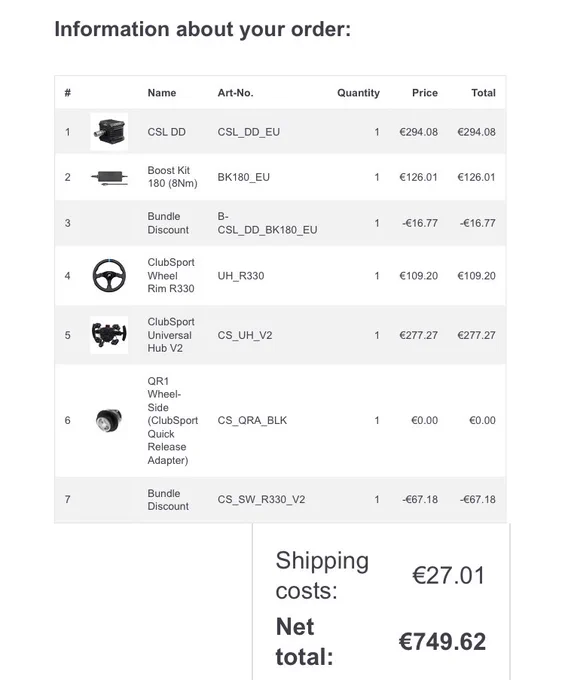Select article number UH_R330

241,276
